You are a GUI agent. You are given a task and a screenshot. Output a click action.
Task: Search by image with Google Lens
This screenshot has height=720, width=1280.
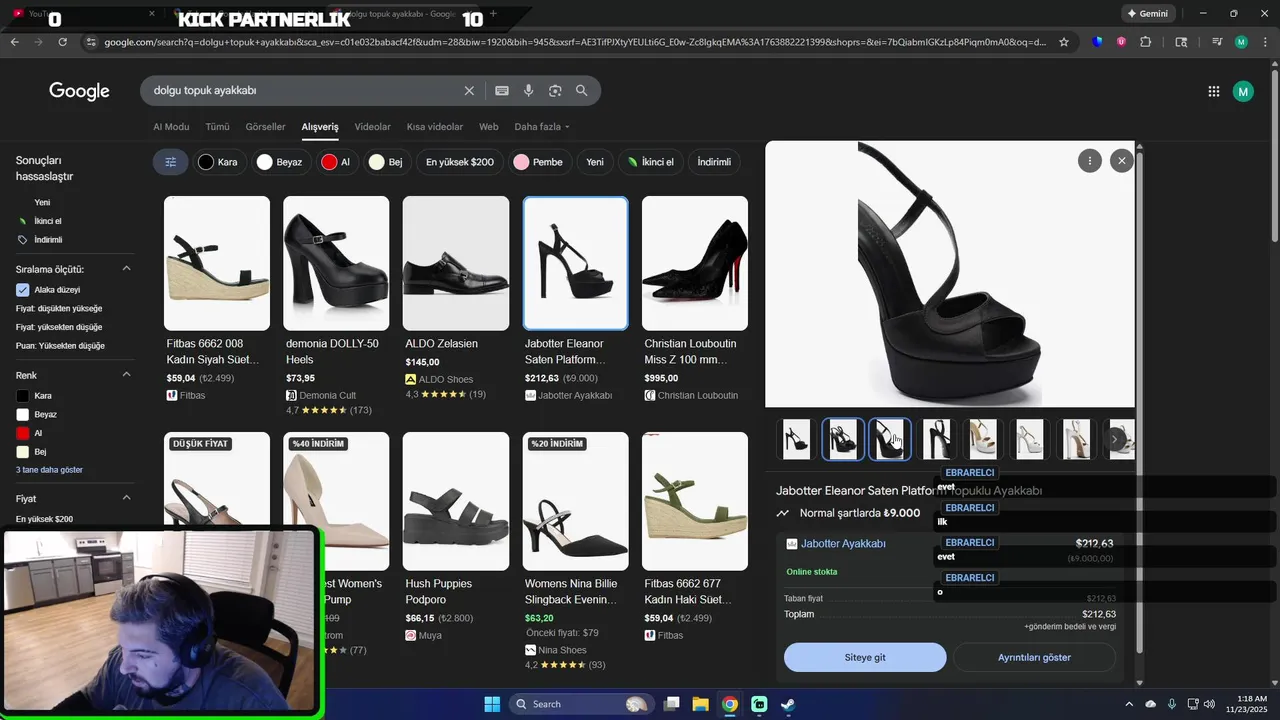[x=555, y=90]
